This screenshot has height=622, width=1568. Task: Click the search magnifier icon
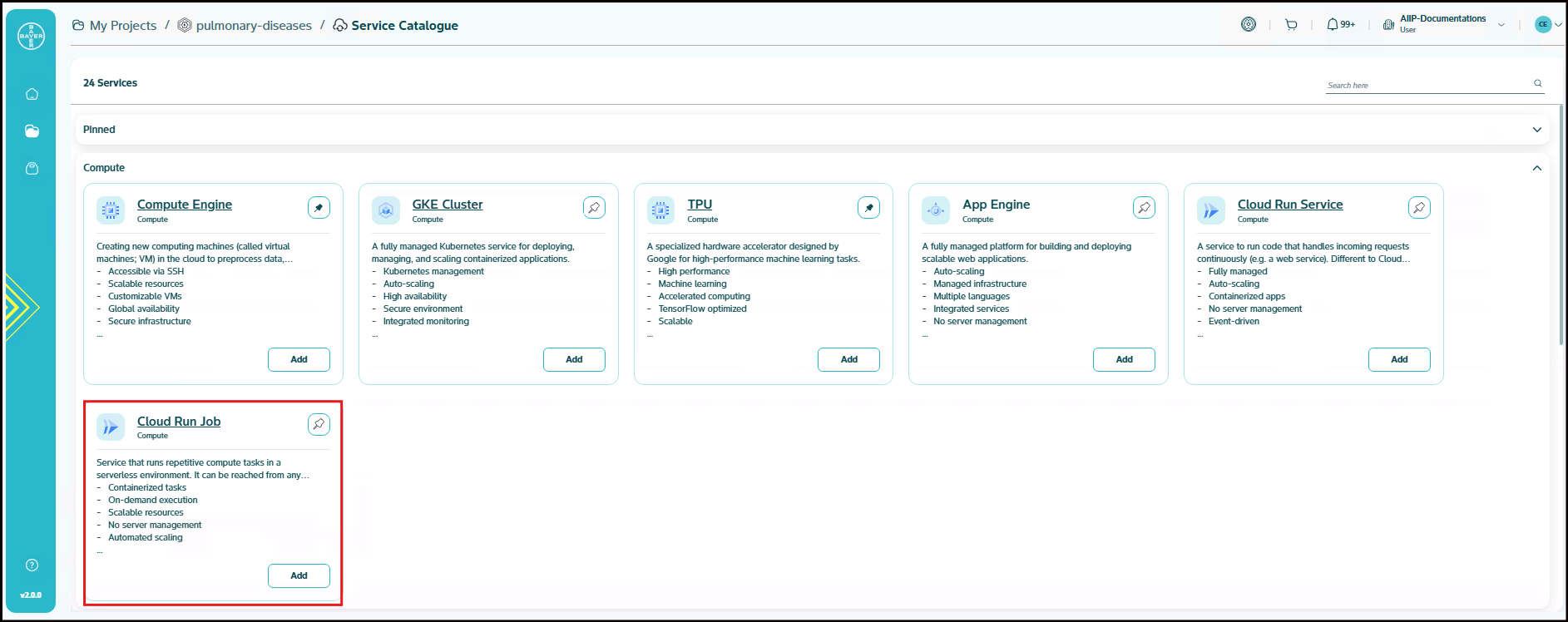tap(1537, 83)
